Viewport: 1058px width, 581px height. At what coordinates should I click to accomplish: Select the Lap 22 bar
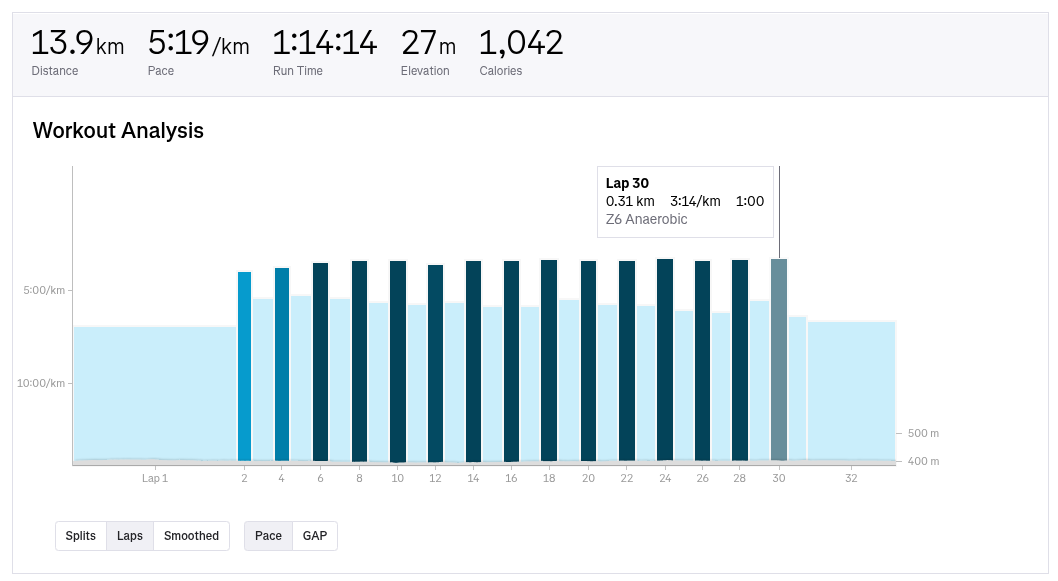[x=627, y=361]
